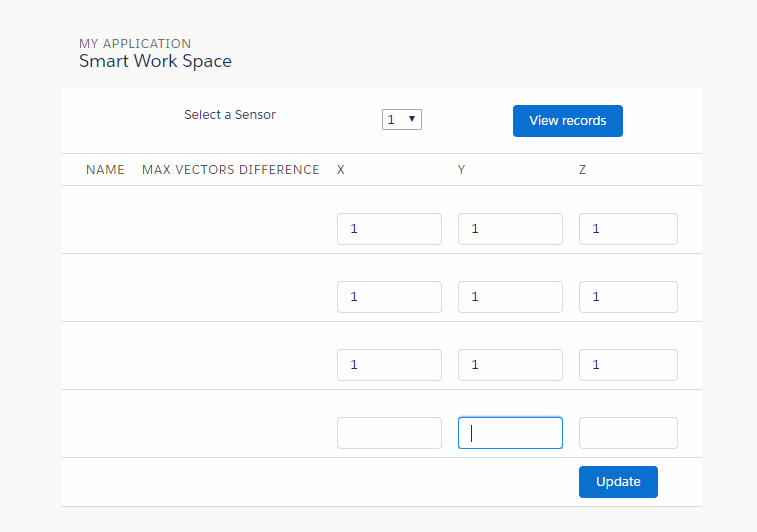Open the sensor number dropdown

[402, 120]
